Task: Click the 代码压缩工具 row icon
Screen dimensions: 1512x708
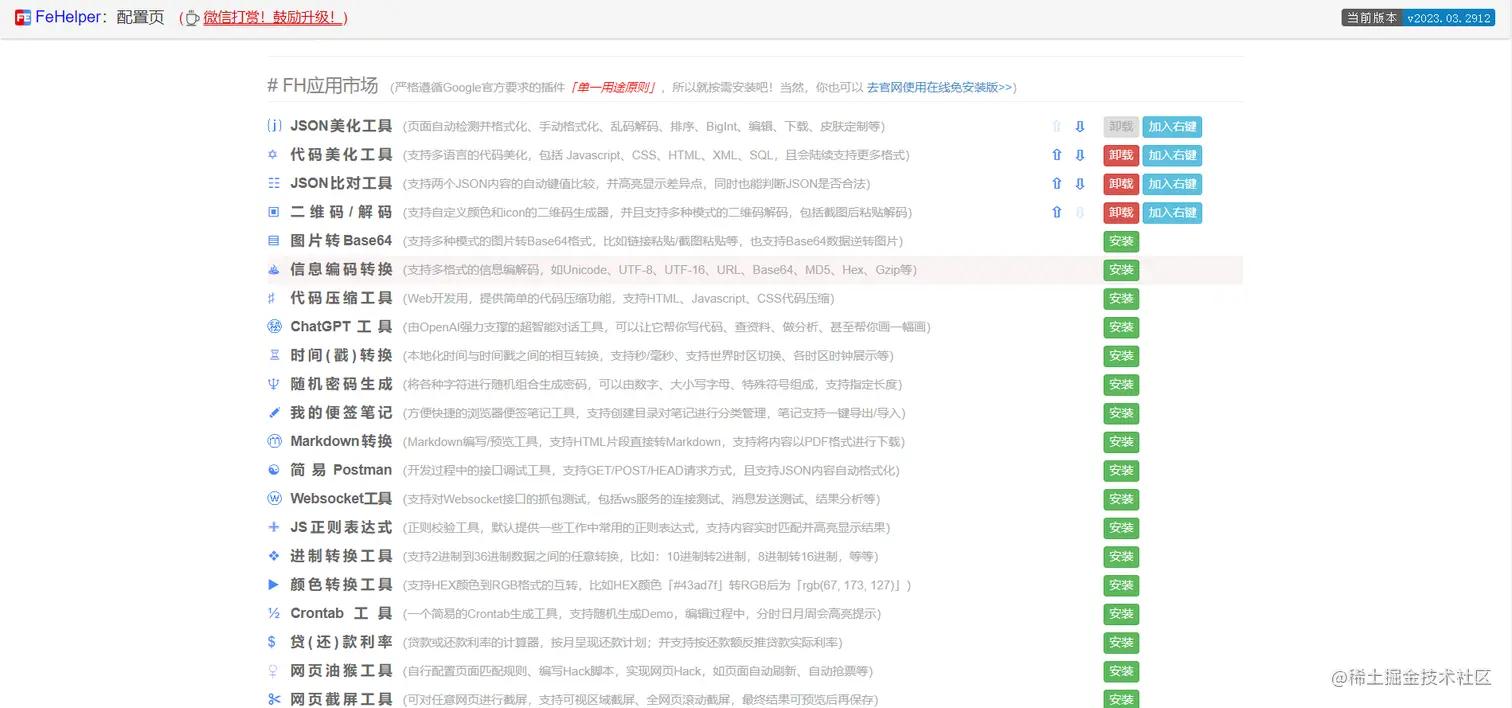Action: point(272,298)
